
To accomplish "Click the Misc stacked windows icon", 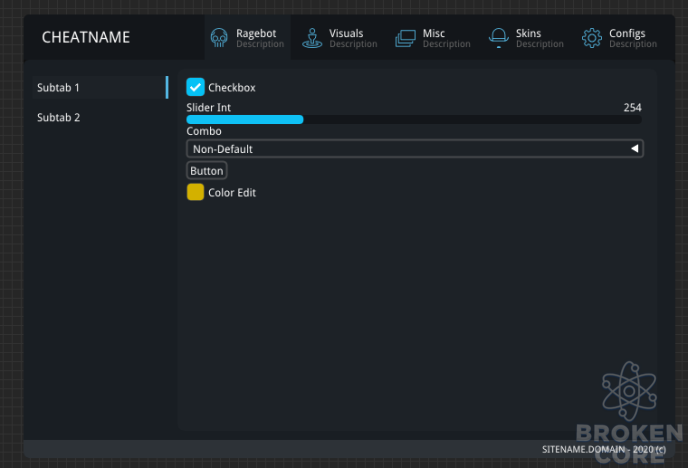I will (405, 38).
